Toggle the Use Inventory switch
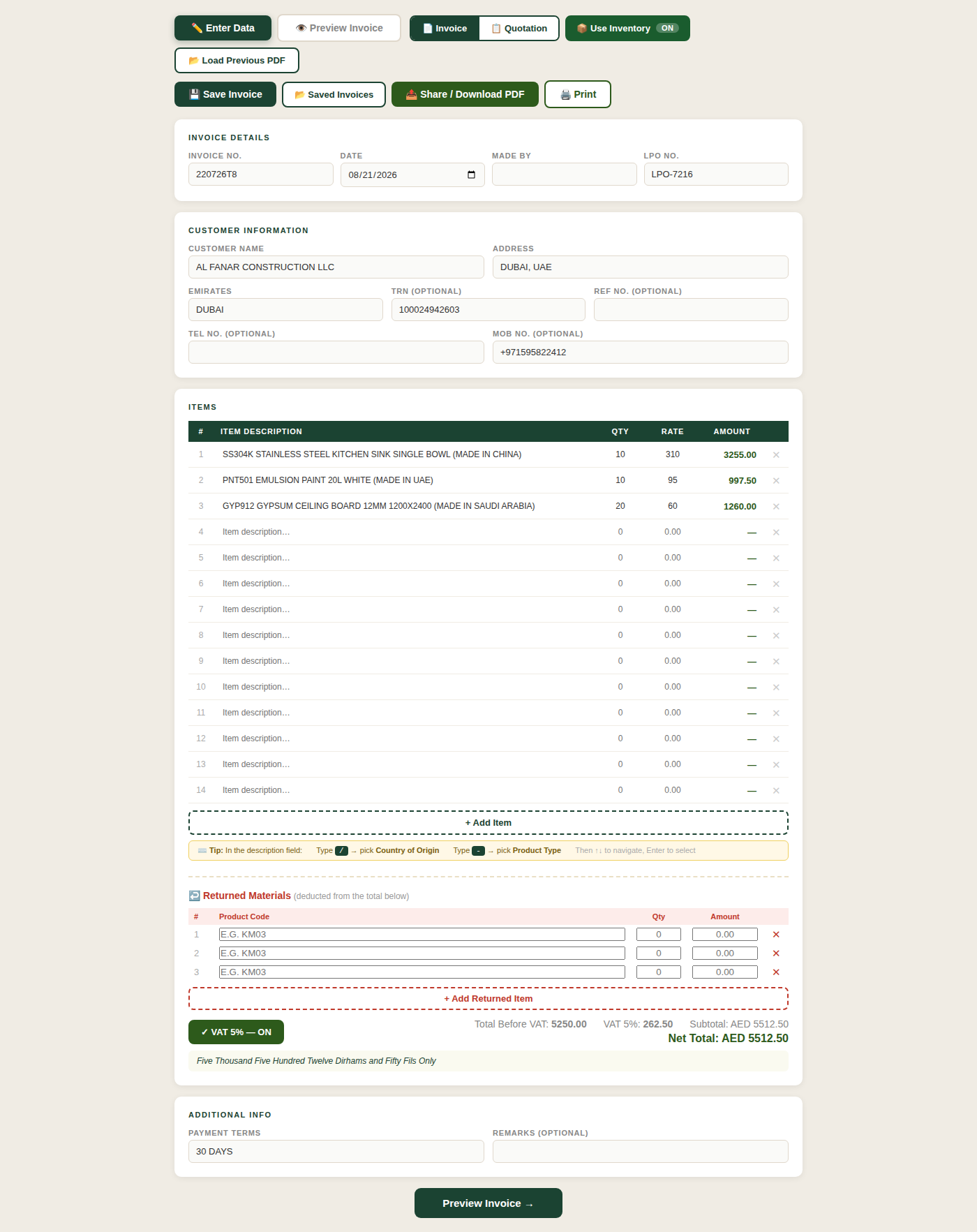The image size is (977, 1232). click(627, 29)
